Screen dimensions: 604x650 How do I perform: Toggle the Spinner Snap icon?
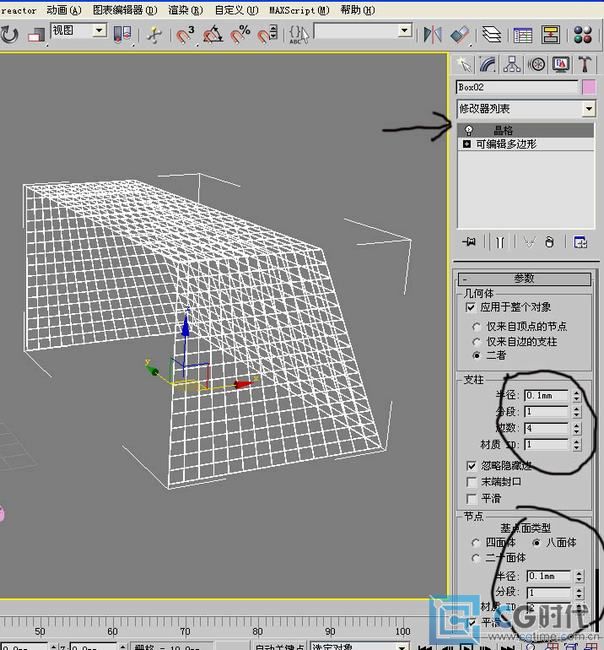pos(267,35)
